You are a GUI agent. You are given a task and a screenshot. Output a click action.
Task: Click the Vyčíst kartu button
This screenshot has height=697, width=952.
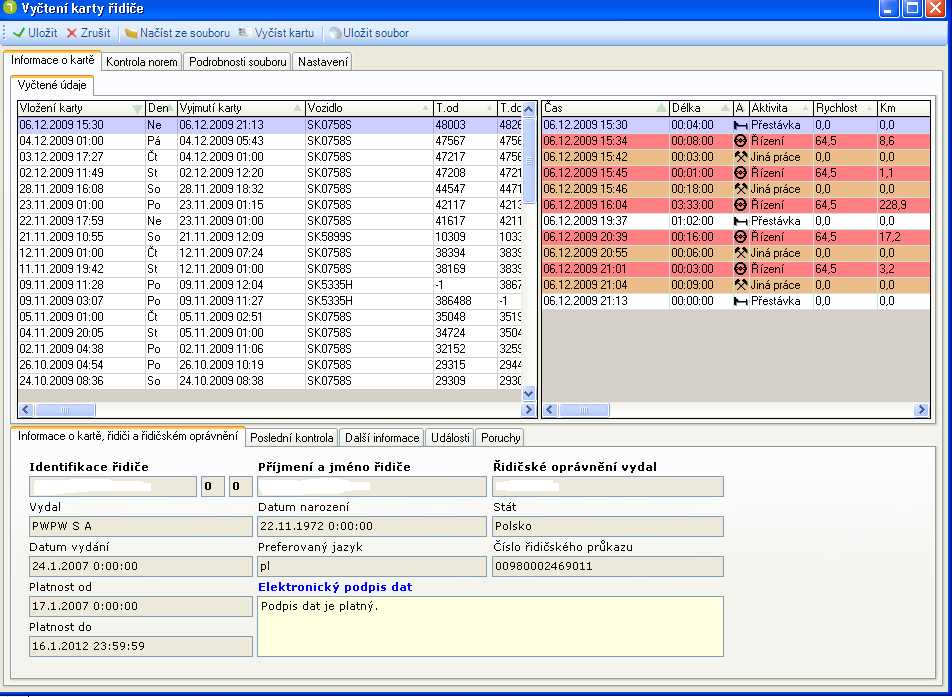[276, 33]
